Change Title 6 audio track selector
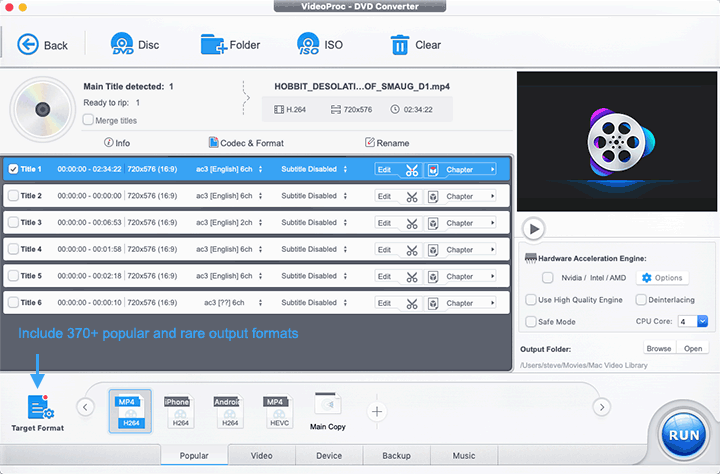 pos(260,302)
